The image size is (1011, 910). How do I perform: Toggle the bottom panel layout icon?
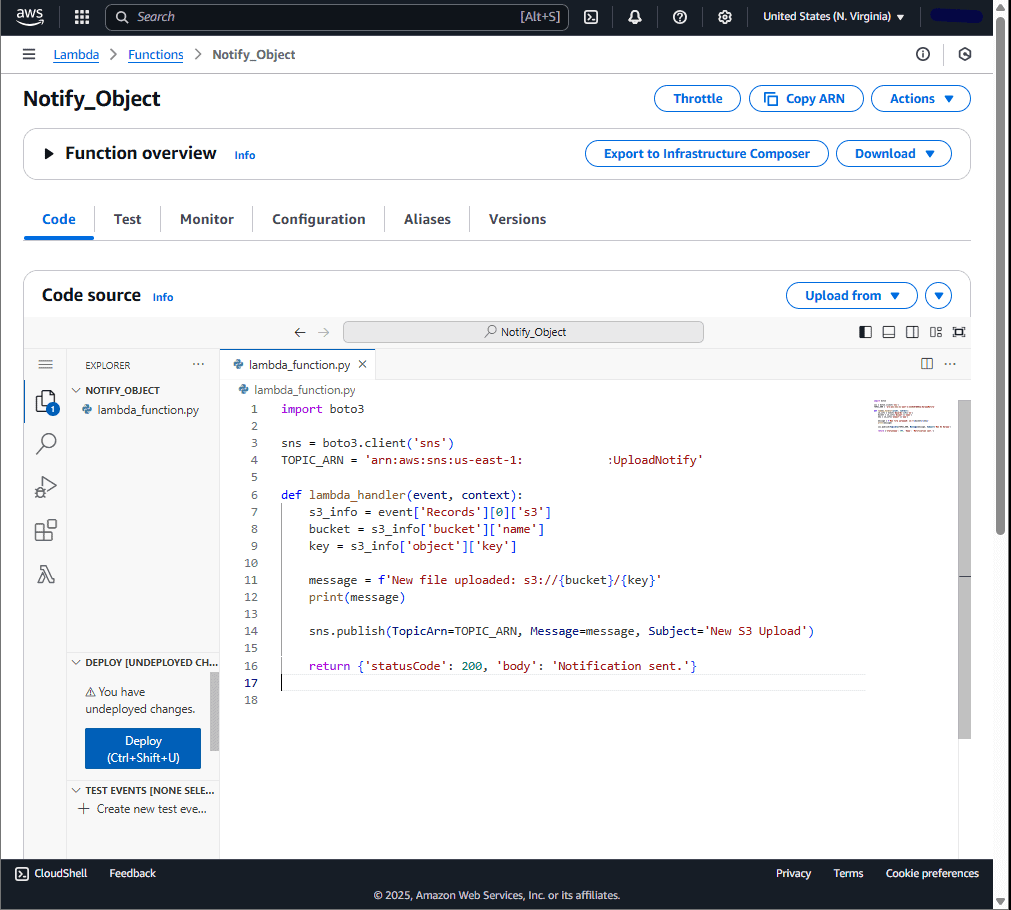[888, 332]
